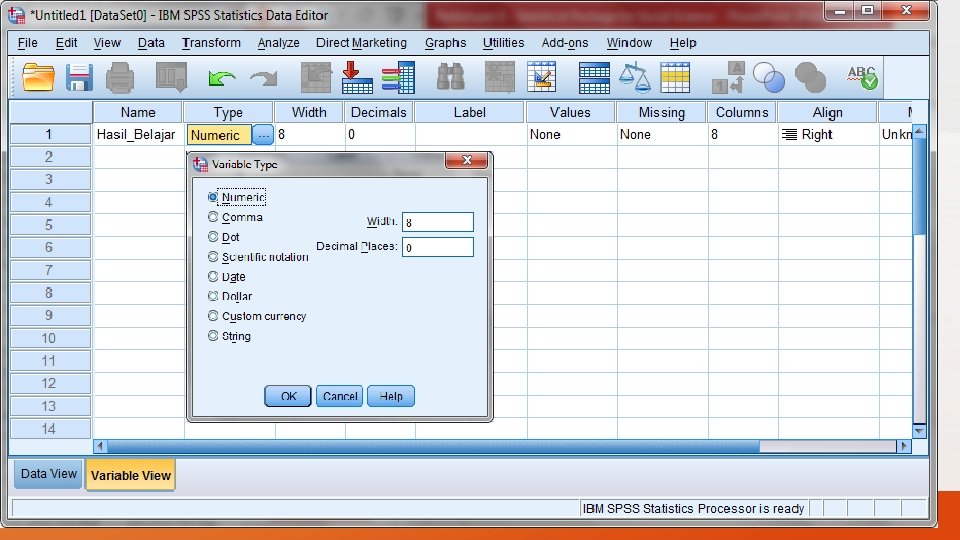Open the View menu
960x540 pixels.
pyautogui.click(x=107, y=43)
